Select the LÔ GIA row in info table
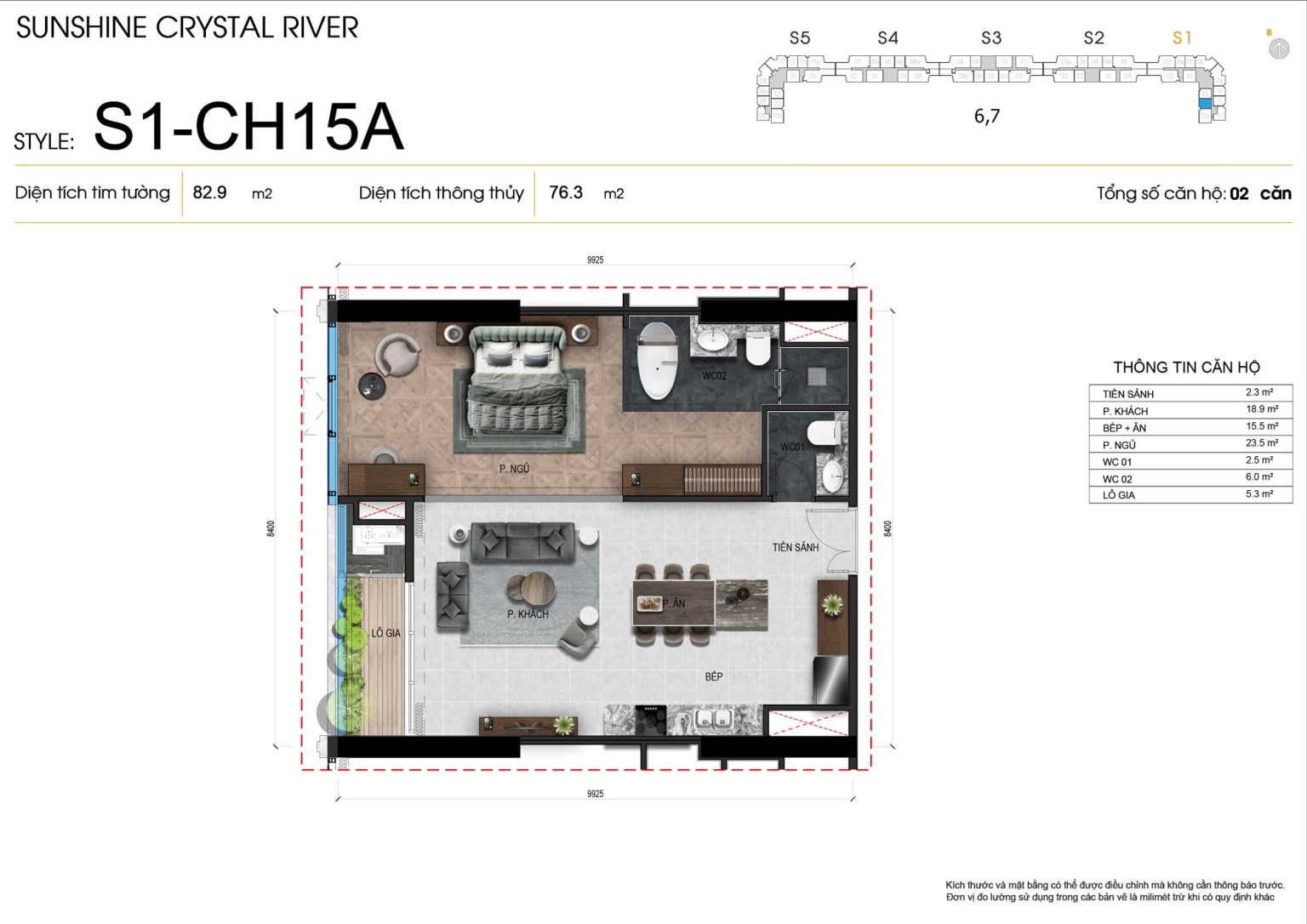1307x924 pixels. (x=1191, y=494)
